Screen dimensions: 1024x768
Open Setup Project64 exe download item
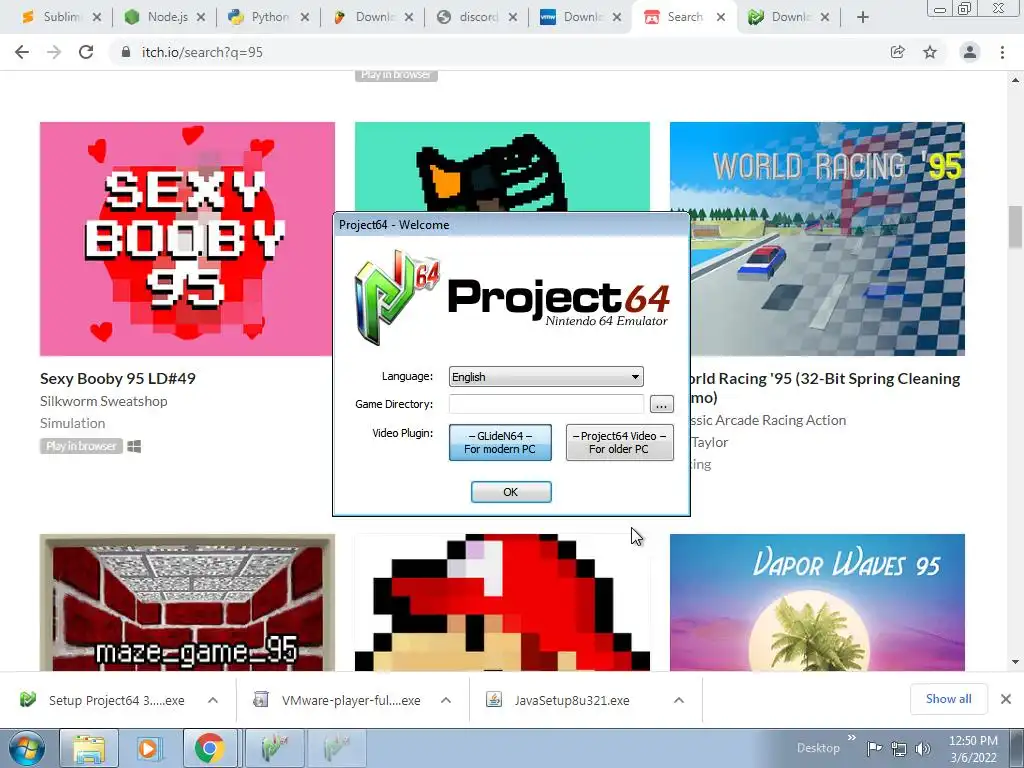tap(116, 700)
